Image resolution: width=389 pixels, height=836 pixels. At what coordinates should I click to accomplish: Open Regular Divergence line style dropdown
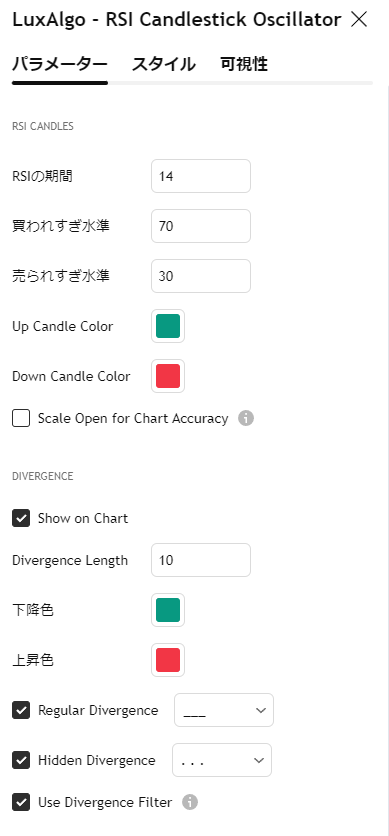(x=224, y=710)
